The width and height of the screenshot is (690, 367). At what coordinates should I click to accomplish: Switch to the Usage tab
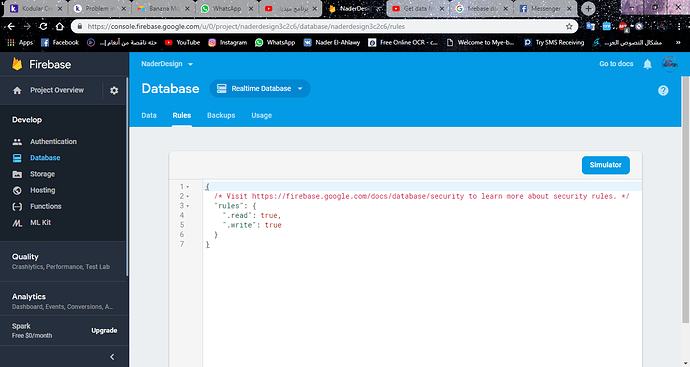pyautogui.click(x=261, y=115)
